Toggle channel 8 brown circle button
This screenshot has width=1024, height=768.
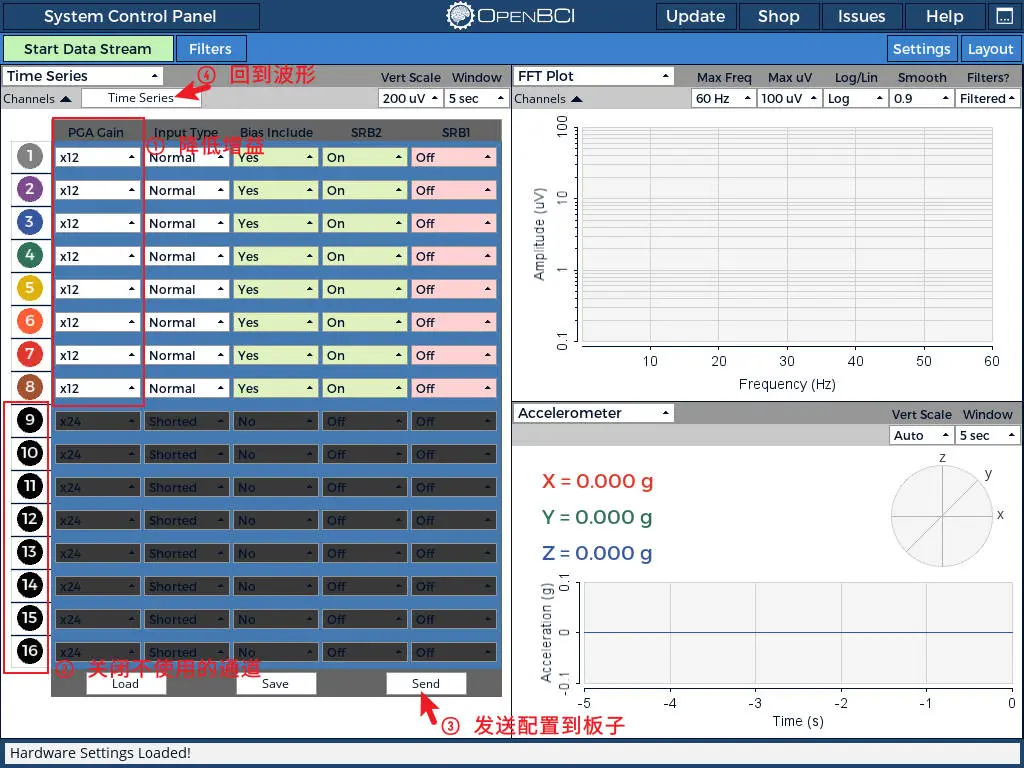[x=29, y=387]
